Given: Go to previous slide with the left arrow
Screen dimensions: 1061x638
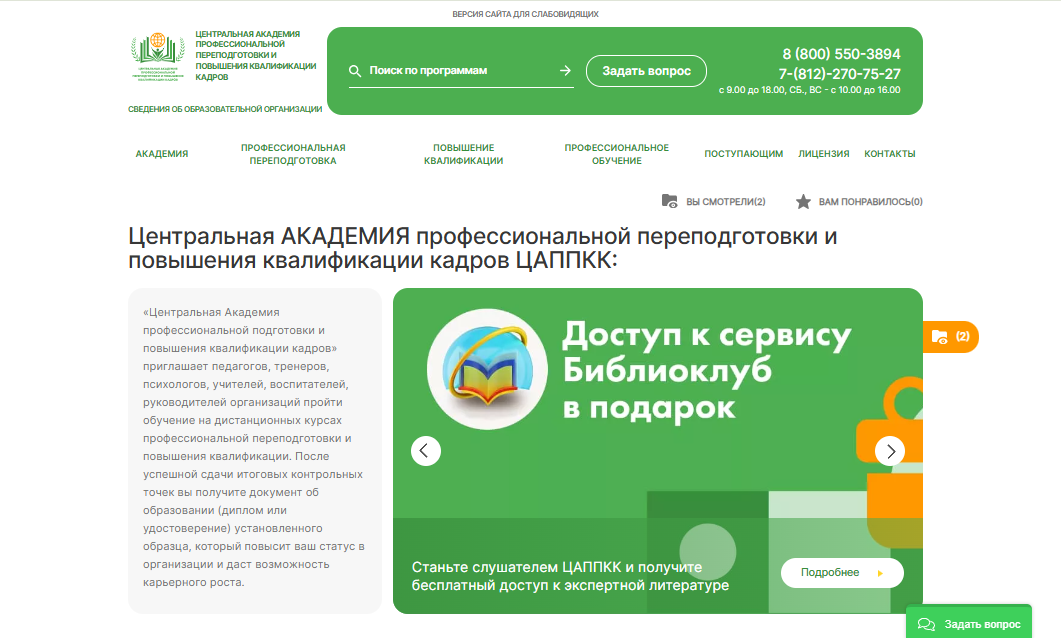Looking at the screenshot, I should coord(426,451).
